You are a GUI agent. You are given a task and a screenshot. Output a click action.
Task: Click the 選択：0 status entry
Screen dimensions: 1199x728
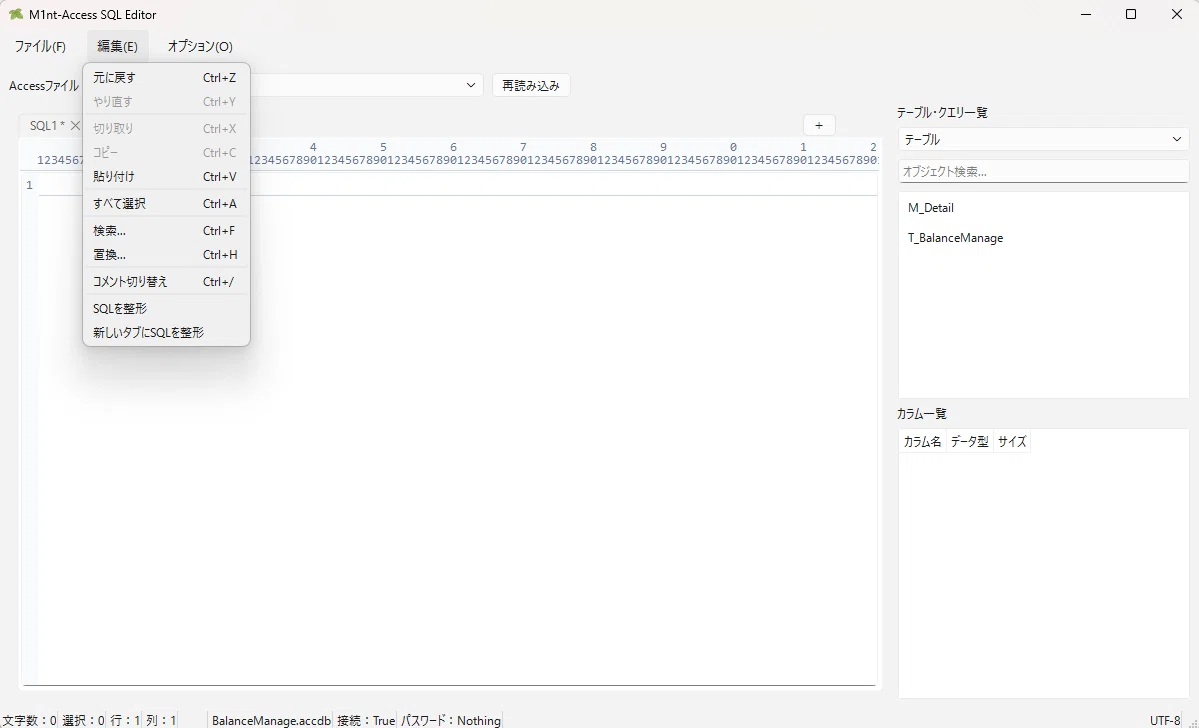tap(83, 720)
